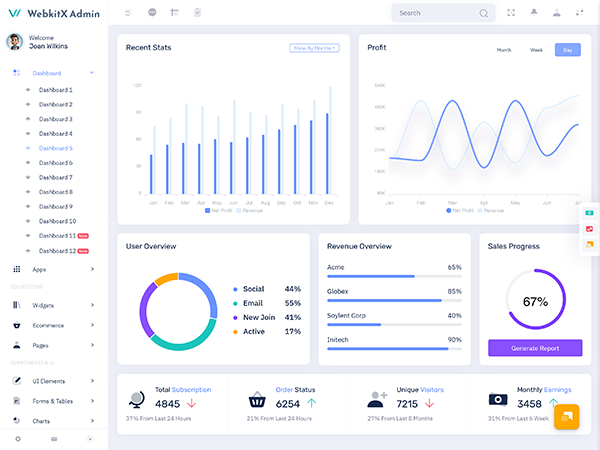Click the WebkitX Admin logo
The height and width of the screenshot is (450, 600).
[x=52, y=12]
